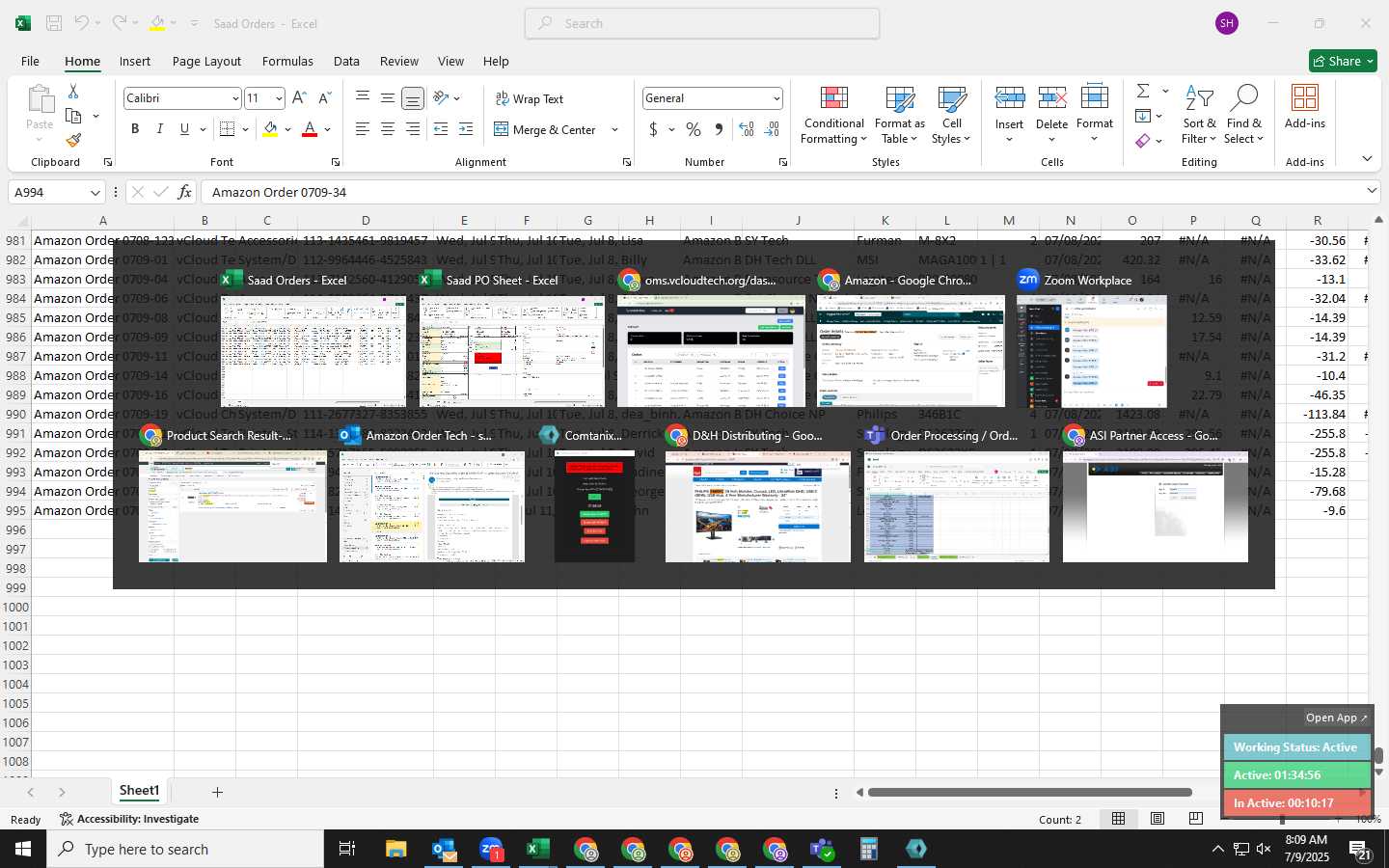Open the File menu
This screenshot has width=1389, height=868.
(x=30, y=61)
